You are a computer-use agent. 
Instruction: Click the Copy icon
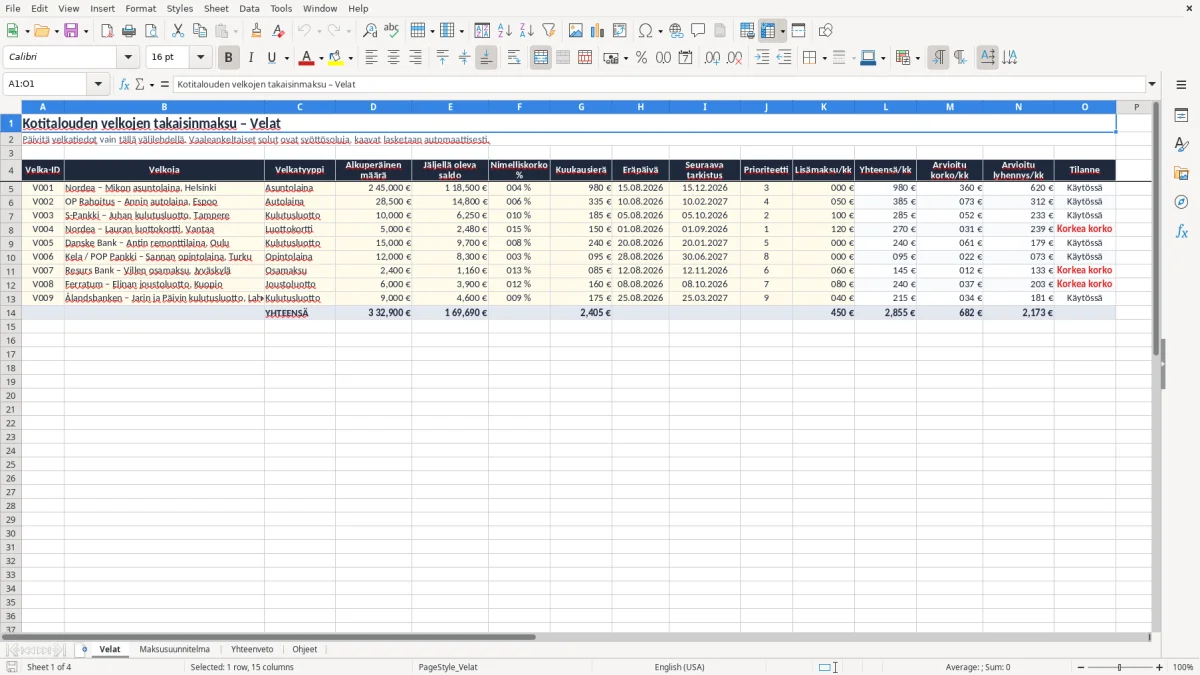(200, 31)
